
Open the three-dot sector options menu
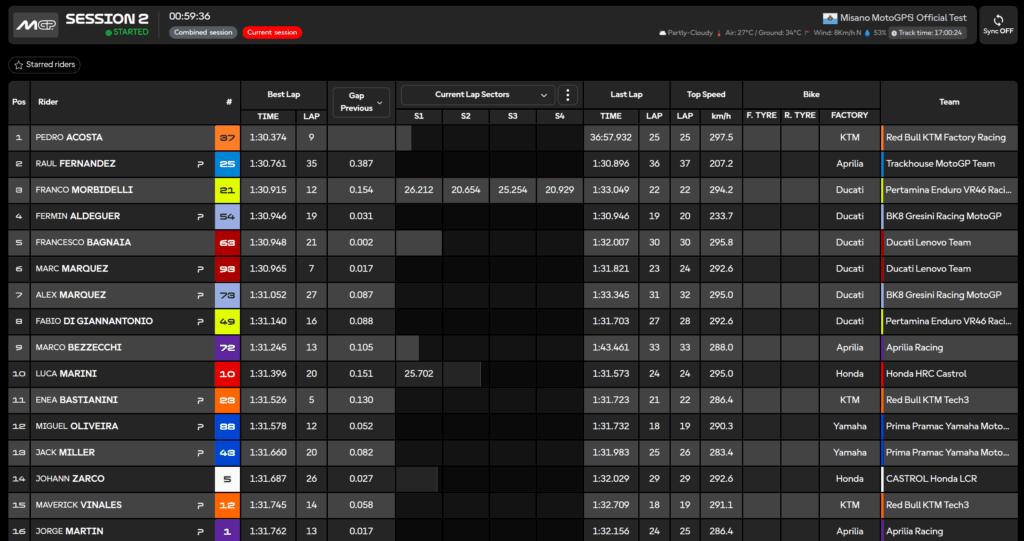(568, 95)
